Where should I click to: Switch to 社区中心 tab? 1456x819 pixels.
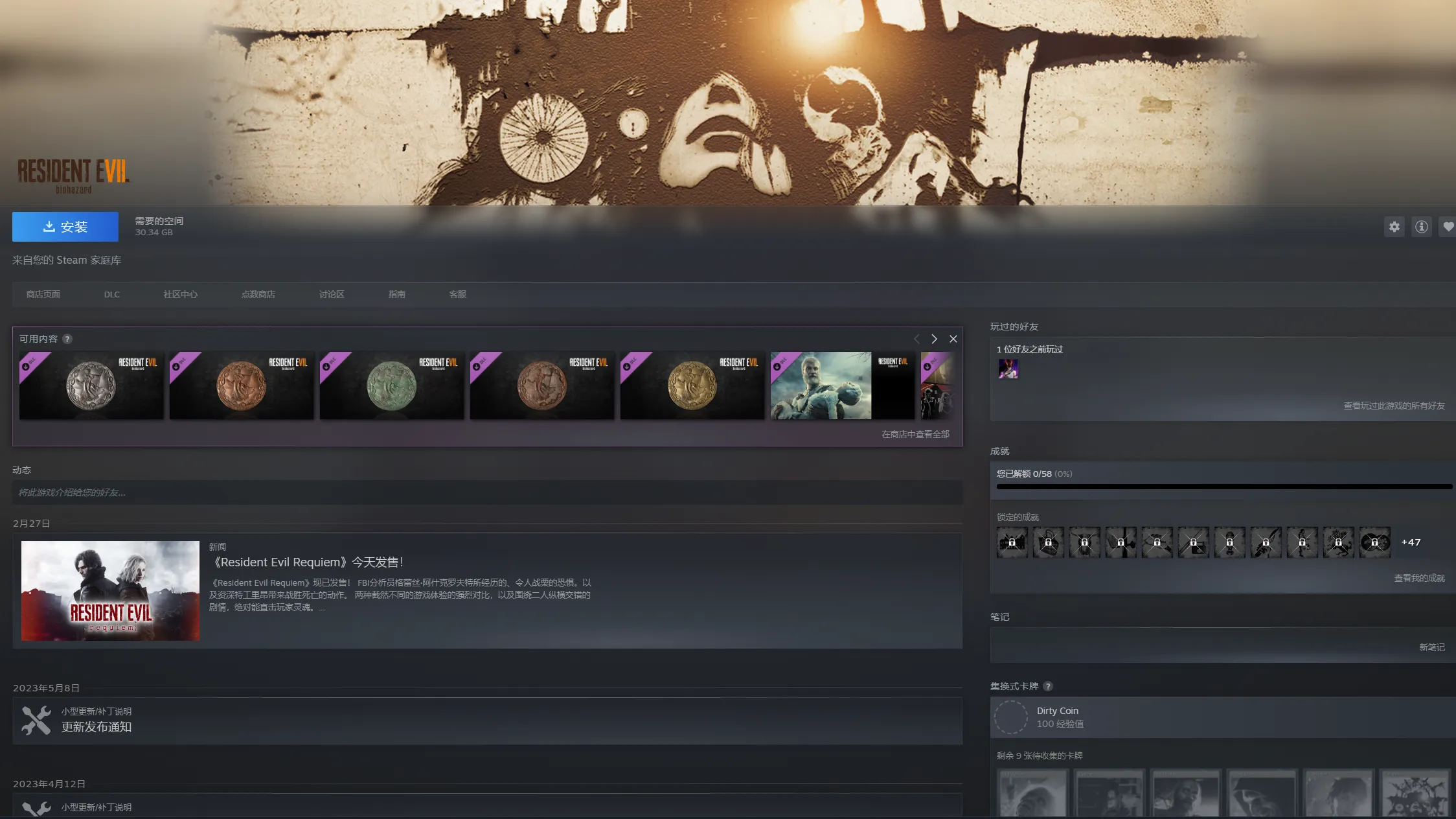coord(180,294)
